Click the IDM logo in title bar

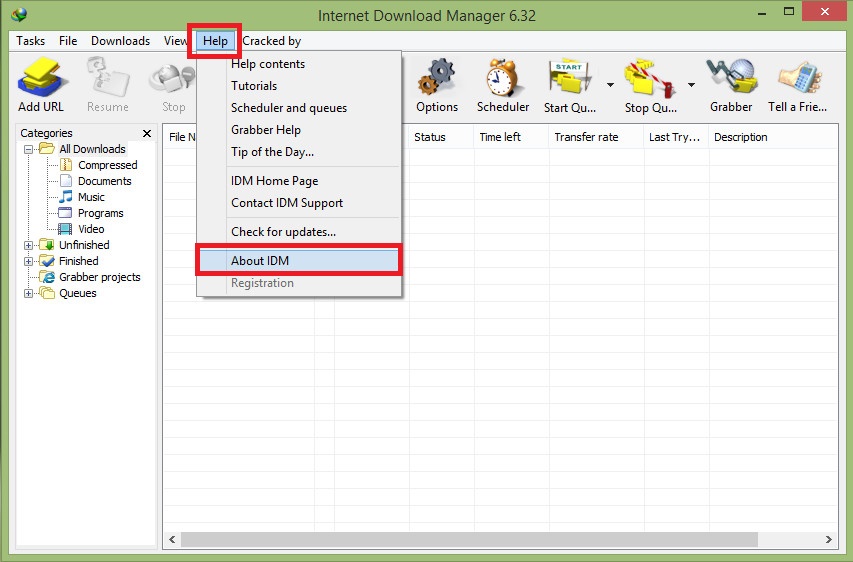20,15
